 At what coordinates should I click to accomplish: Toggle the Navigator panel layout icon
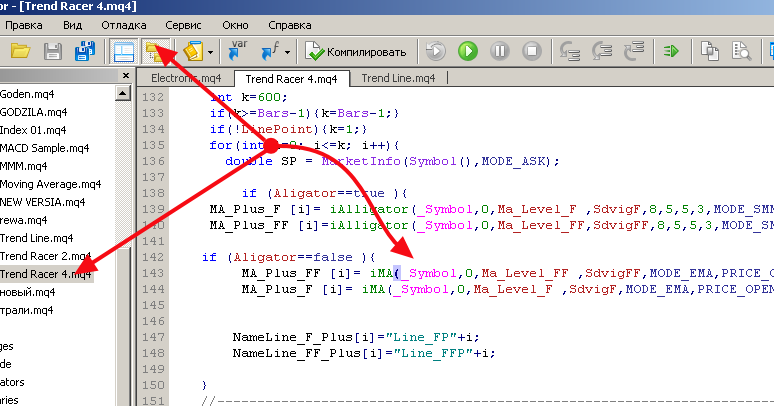coord(123,51)
